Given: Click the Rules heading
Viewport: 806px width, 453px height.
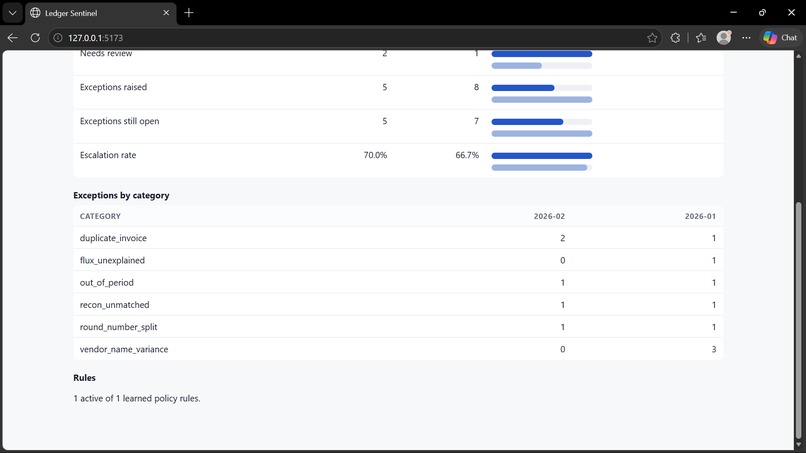Looking at the screenshot, I should pos(84,377).
